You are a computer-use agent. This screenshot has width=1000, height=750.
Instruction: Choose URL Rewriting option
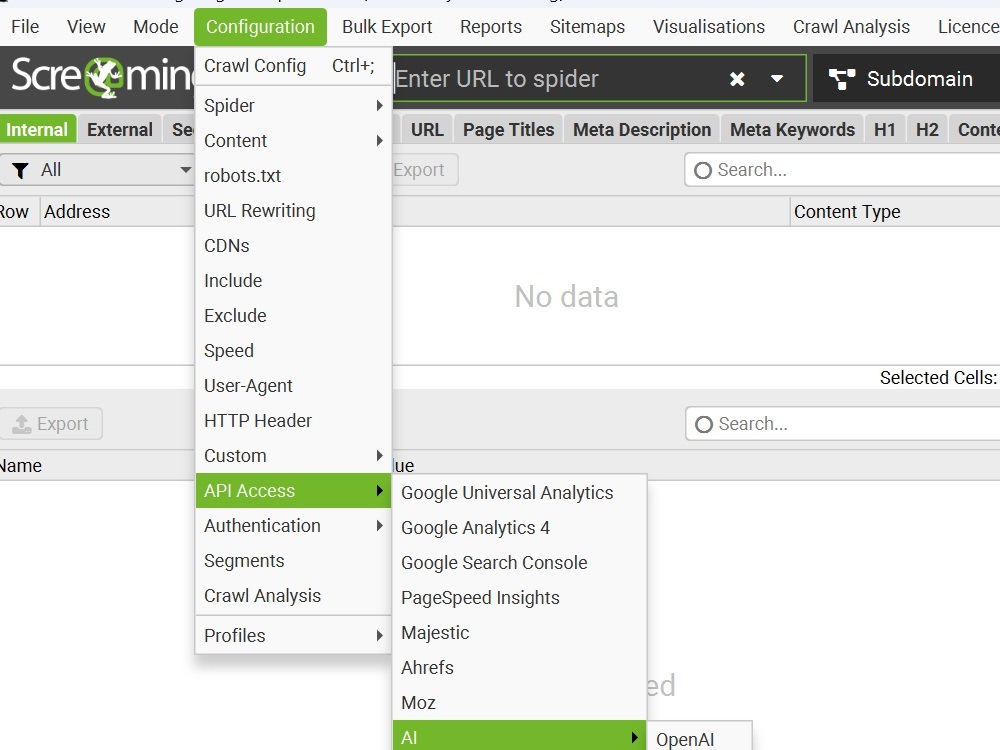pyautogui.click(x=293, y=210)
